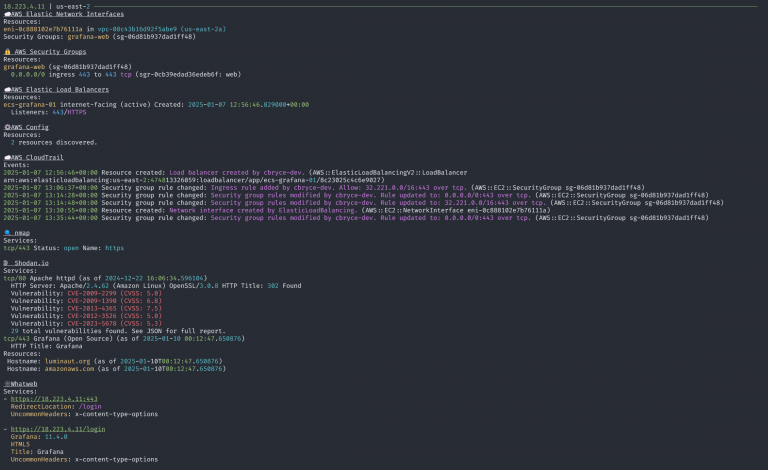
Task: Click the HTML5 entry under Whatweb
Action: coord(20,444)
